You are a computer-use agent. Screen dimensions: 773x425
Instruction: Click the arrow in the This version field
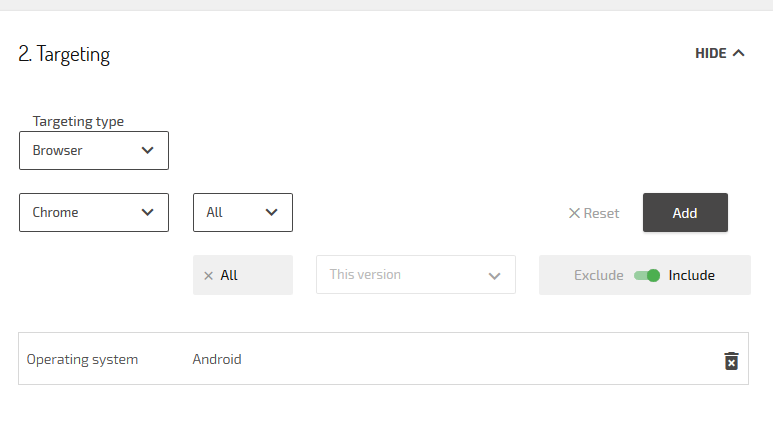click(x=494, y=275)
